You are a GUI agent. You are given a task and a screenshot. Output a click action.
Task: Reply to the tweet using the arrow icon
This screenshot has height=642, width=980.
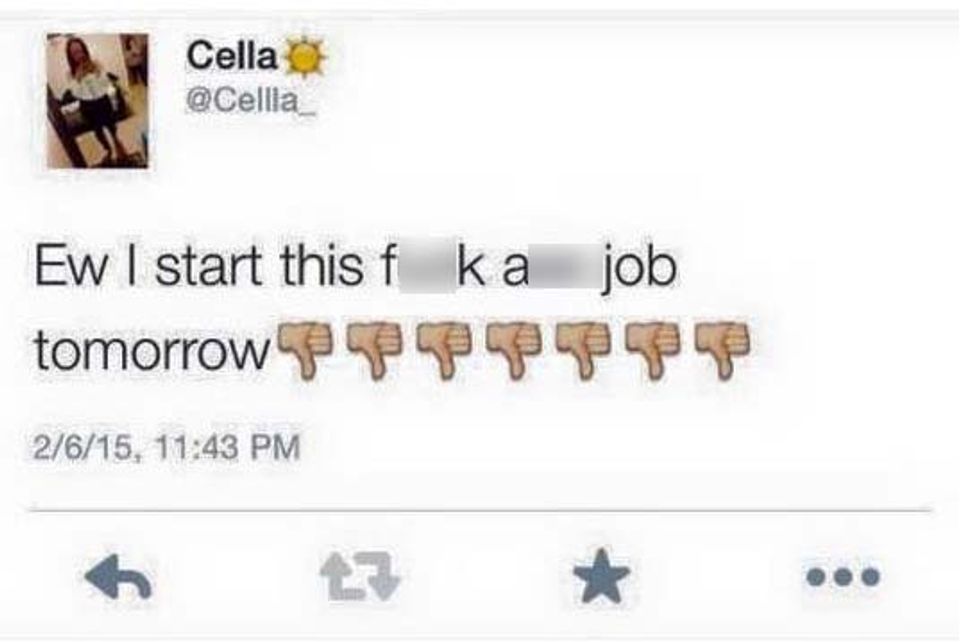pos(119,576)
